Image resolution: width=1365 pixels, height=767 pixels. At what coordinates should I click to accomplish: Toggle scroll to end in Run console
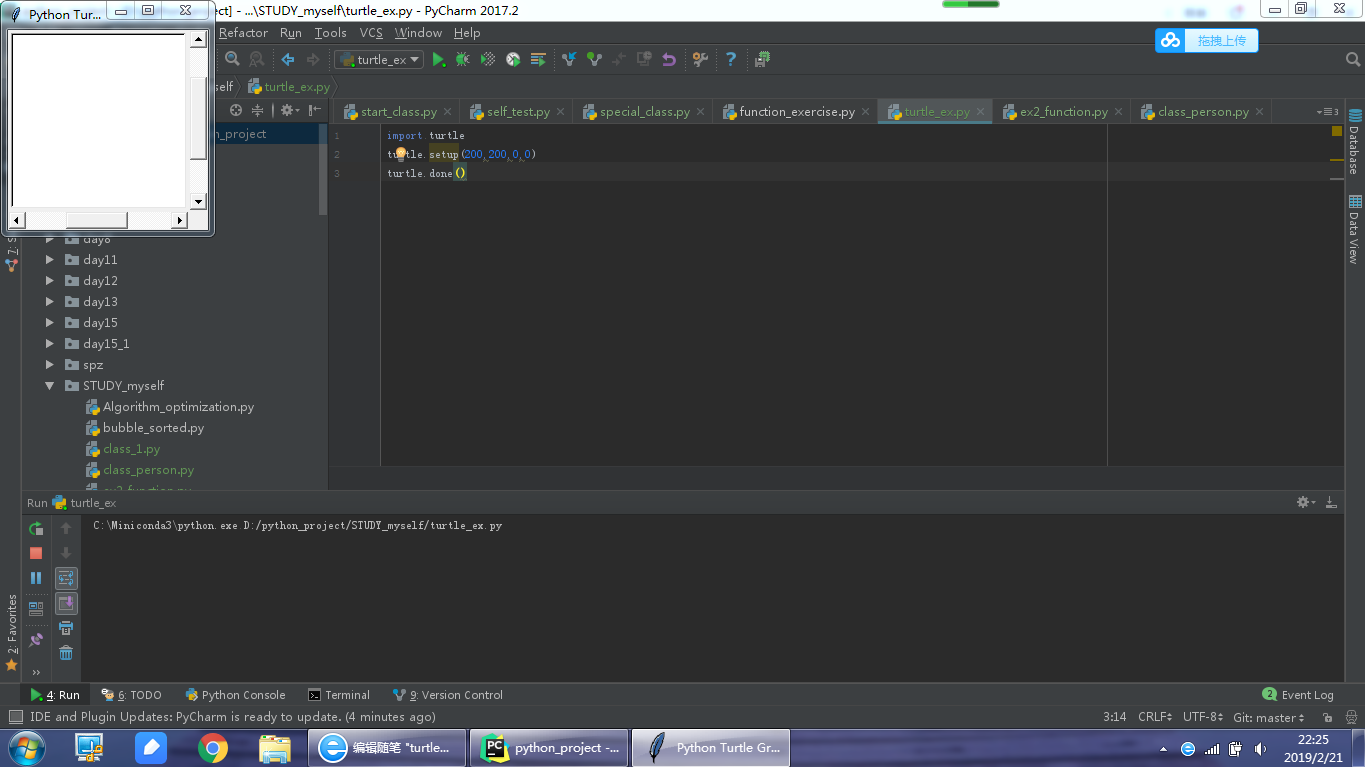point(66,603)
